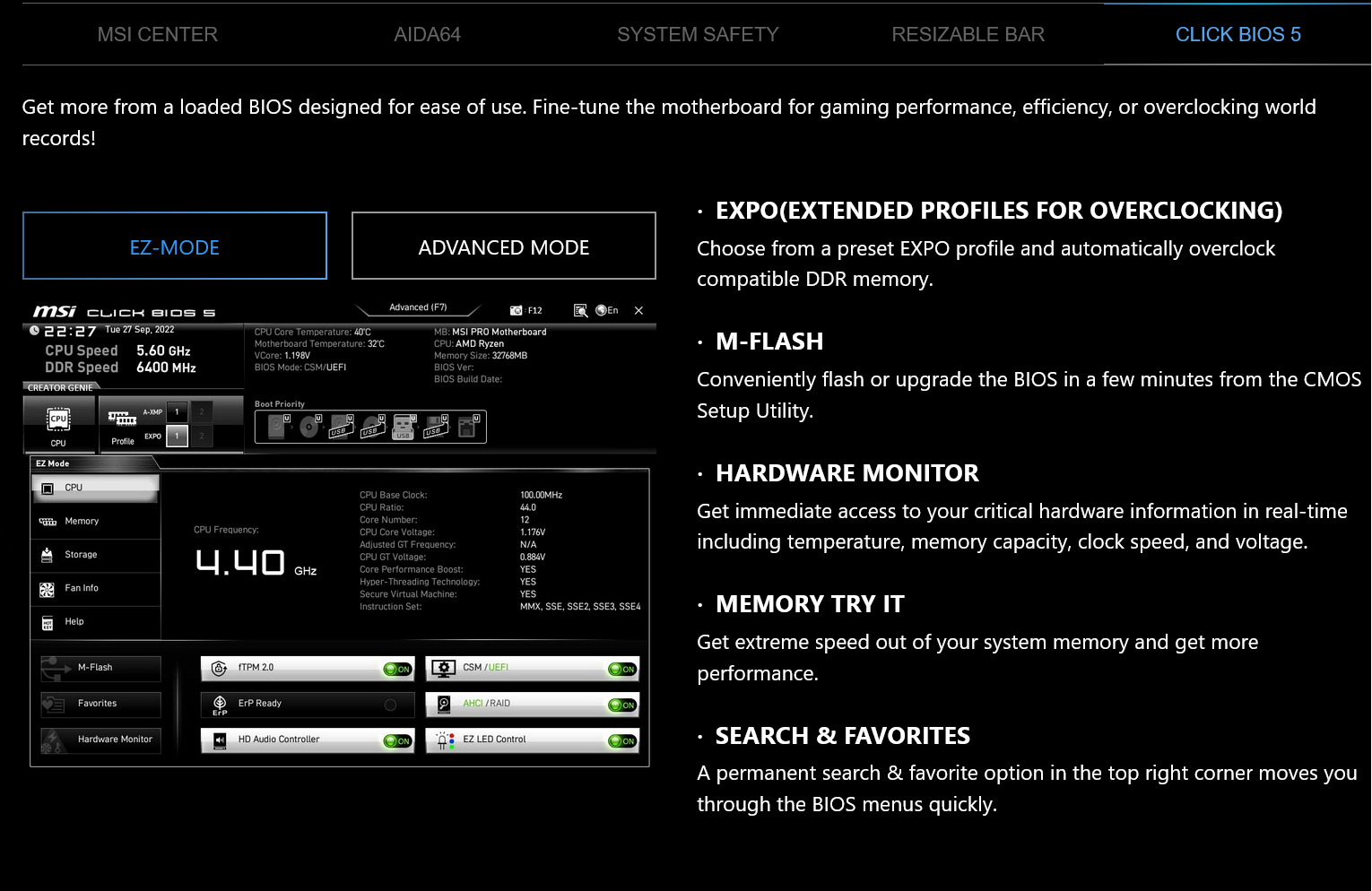Switch to Advanced (F7) mode
Screen dimensions: 1372x891
pos(418,307)
